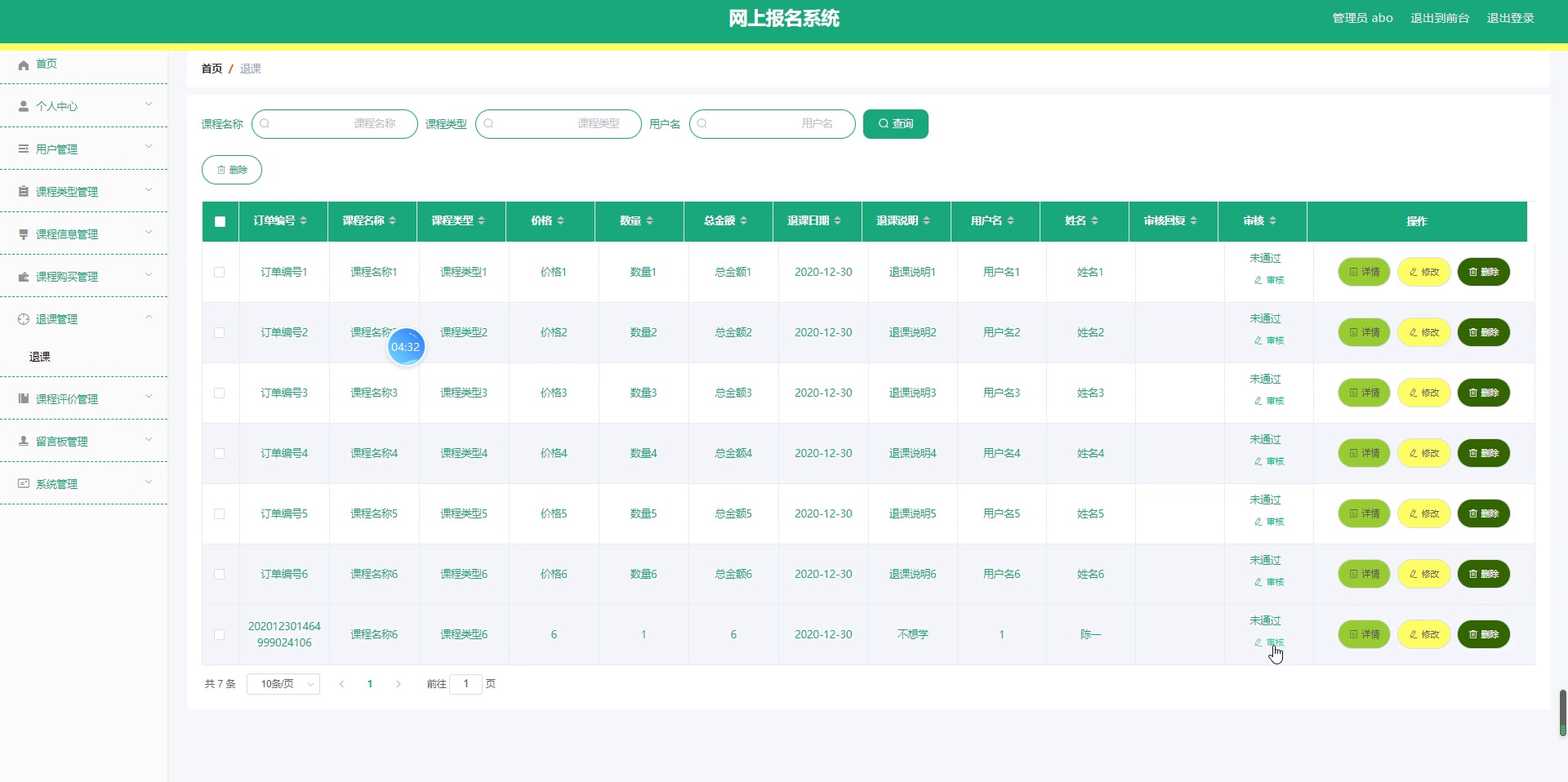Sort table by 总金额 column arrows
The height and width of the screenshot is (782, 1568).
coord(744,221)
